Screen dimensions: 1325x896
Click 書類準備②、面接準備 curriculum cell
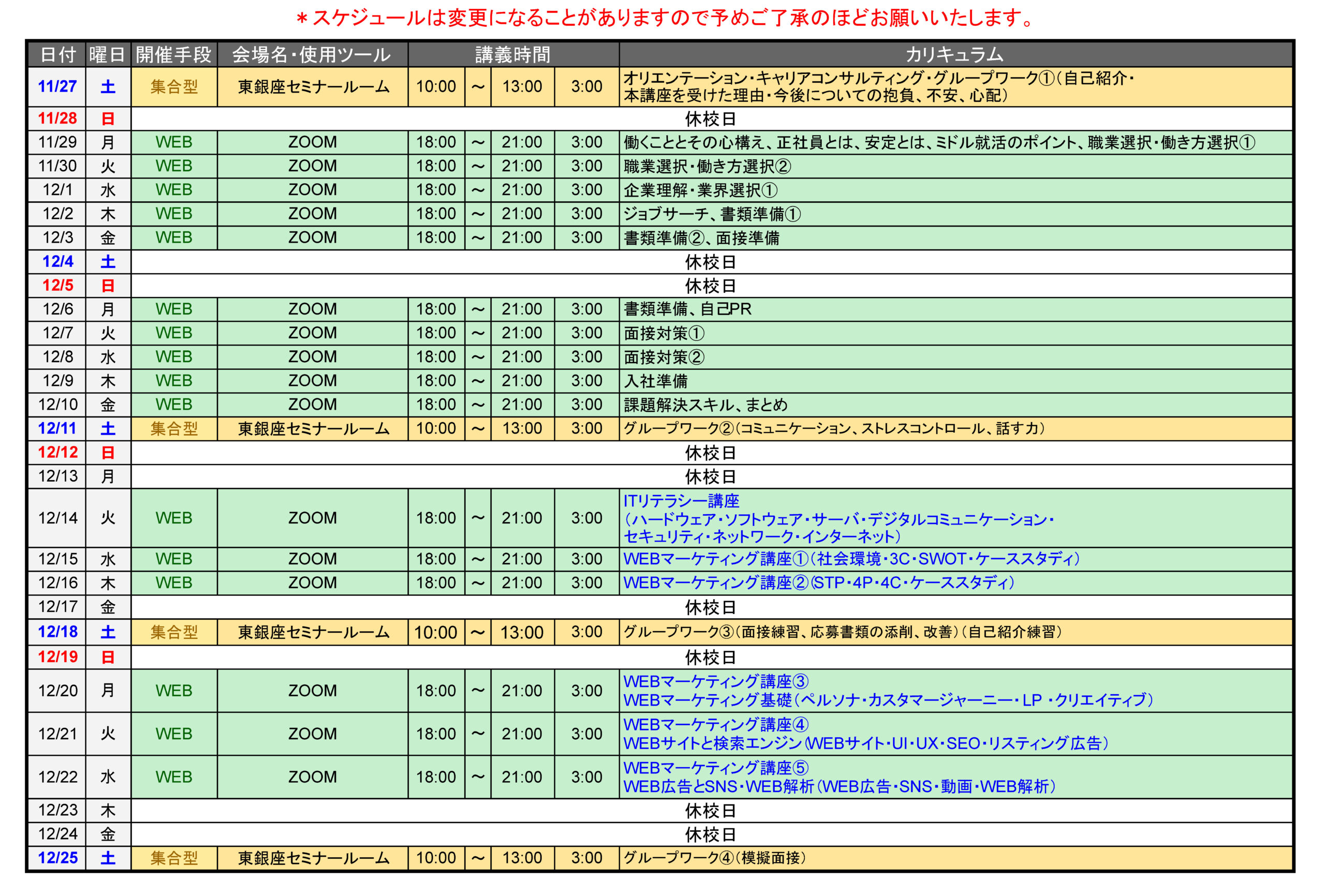click(955, 237)
